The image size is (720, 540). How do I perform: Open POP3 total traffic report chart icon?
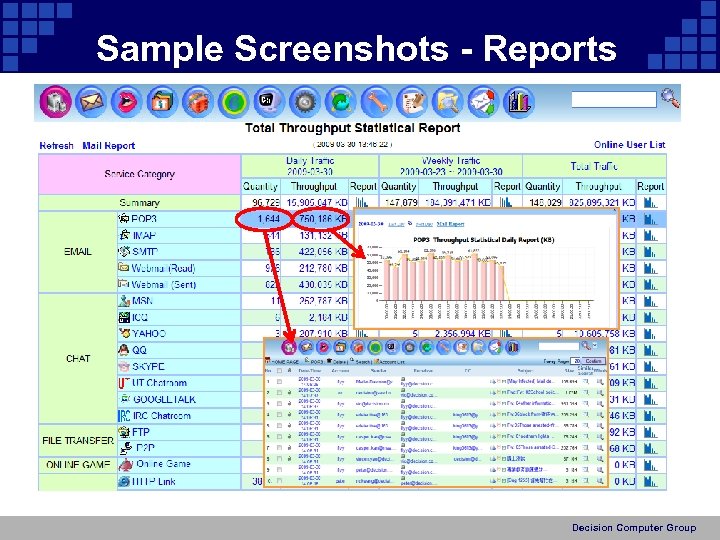pyautogui.click(x=650, y=219)
